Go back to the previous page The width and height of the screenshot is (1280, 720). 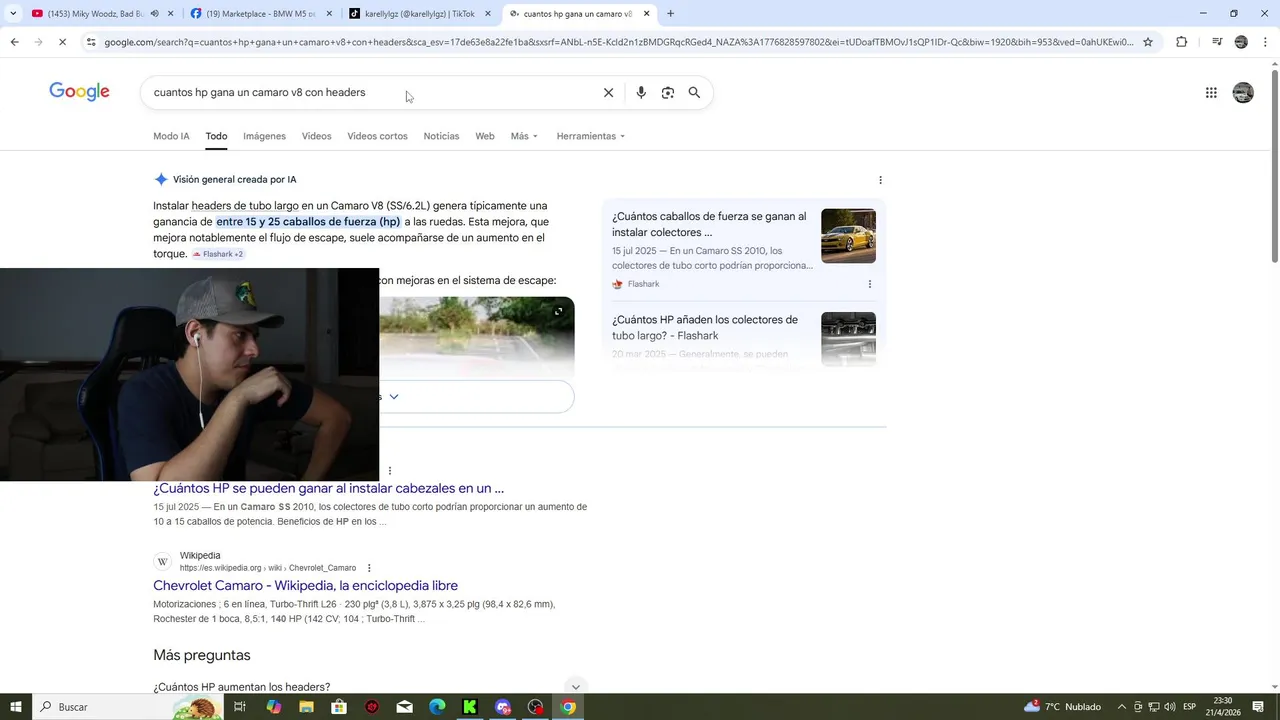(x=14, y=42)
